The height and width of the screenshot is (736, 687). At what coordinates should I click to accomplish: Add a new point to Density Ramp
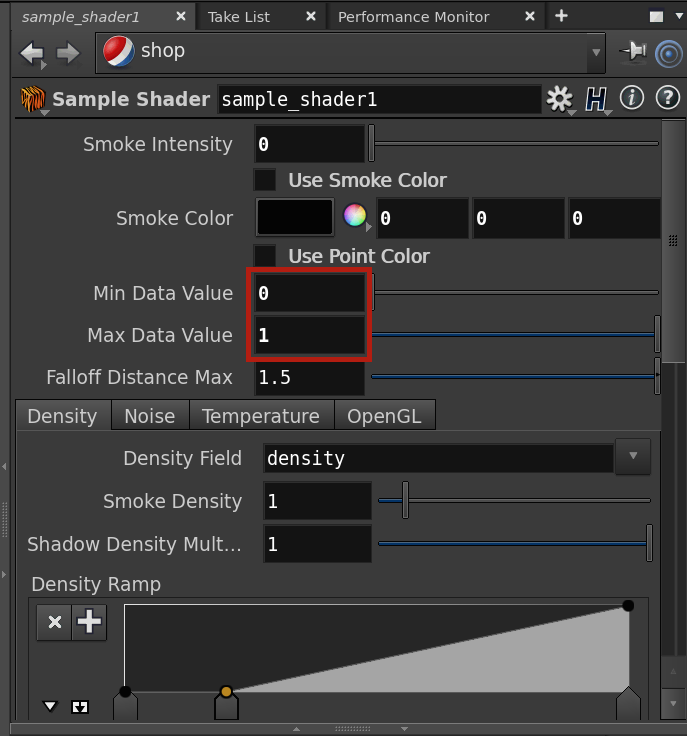point(90,622)
